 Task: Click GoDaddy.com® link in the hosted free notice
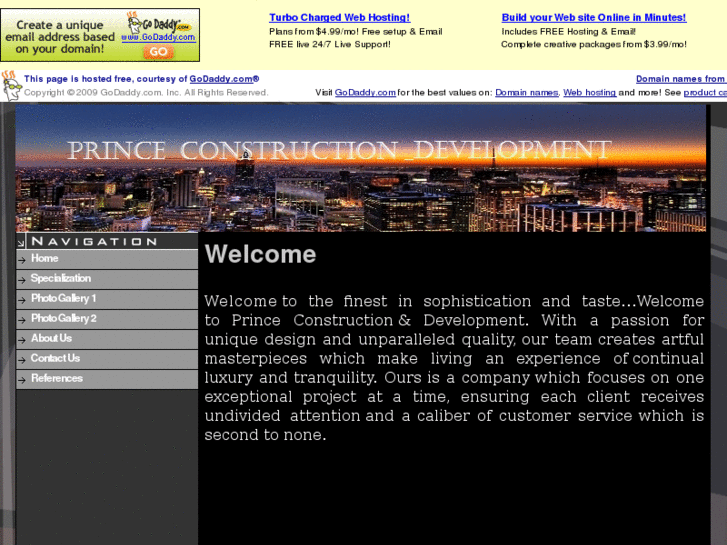coord(225,79)
